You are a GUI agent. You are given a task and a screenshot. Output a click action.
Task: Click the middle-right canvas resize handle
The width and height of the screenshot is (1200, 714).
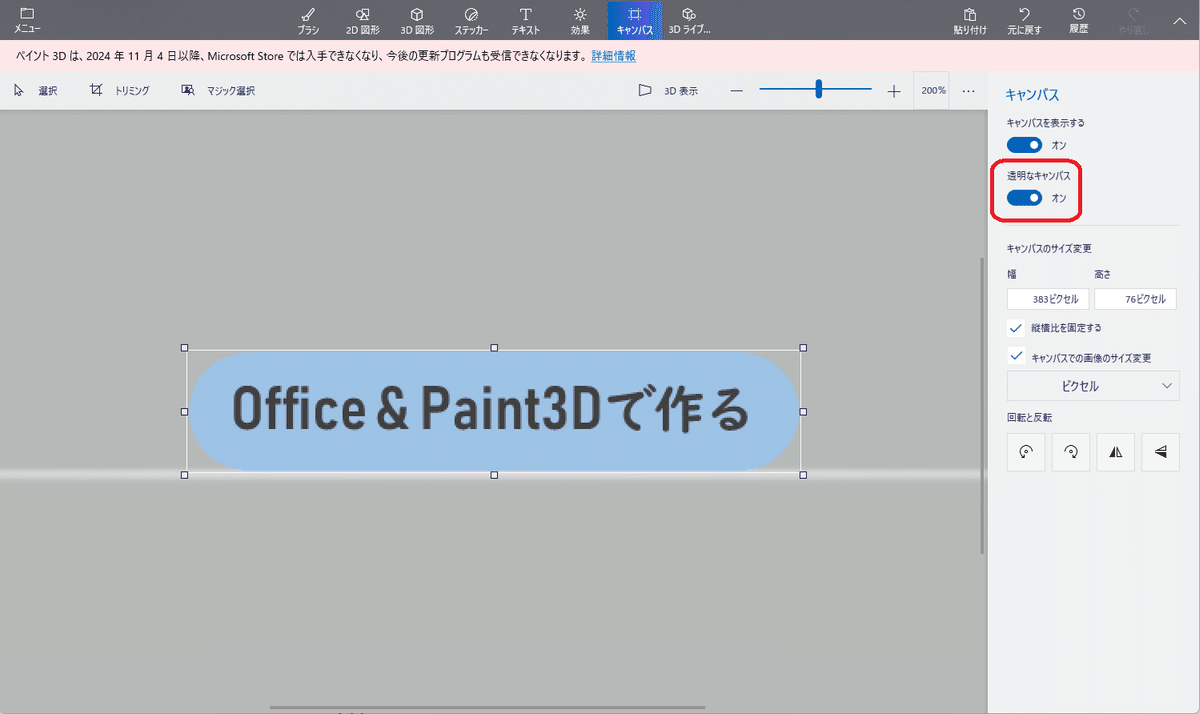[x=803, y=411]
